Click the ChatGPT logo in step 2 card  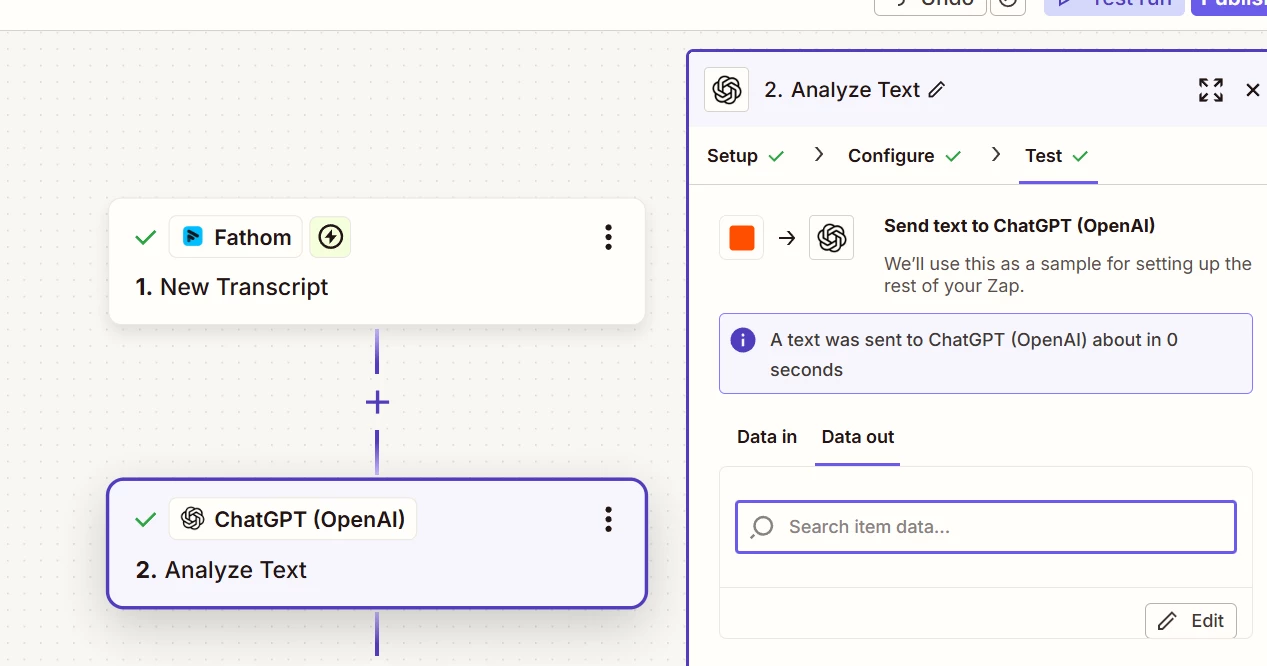click(x=193, y=519)
